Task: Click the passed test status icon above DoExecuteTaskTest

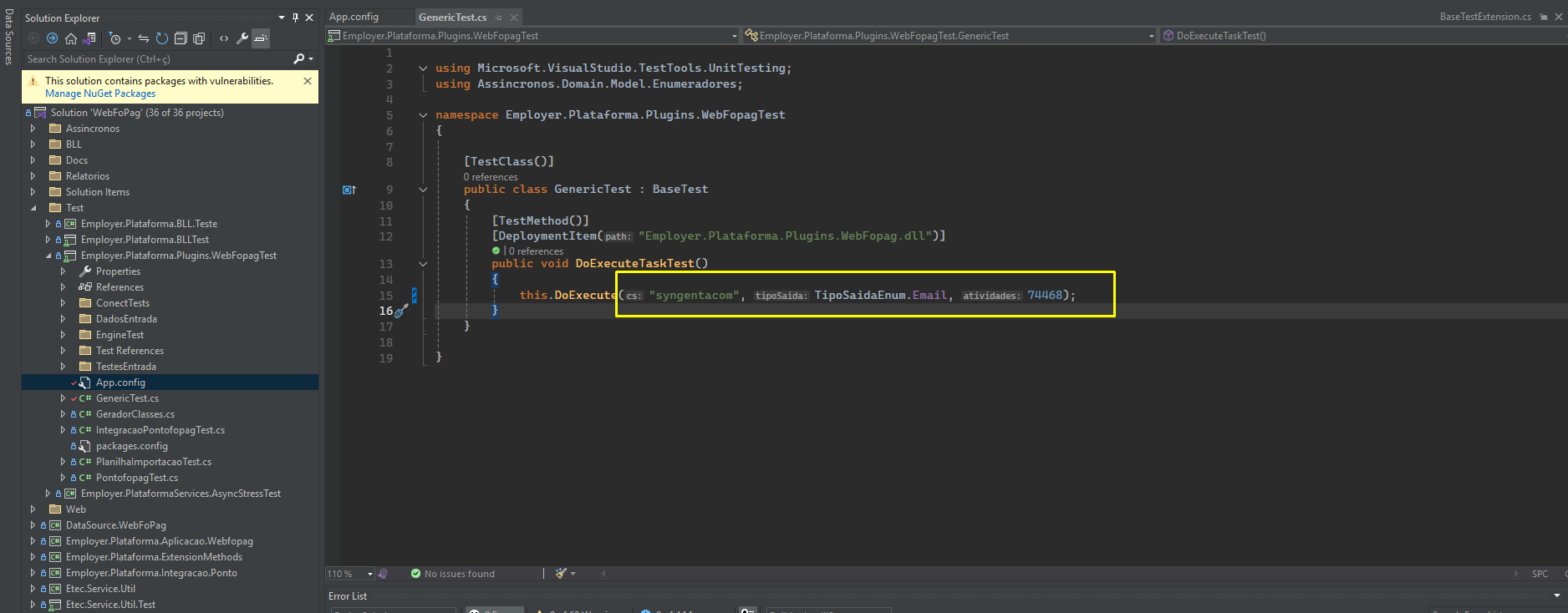Action: 496,251
